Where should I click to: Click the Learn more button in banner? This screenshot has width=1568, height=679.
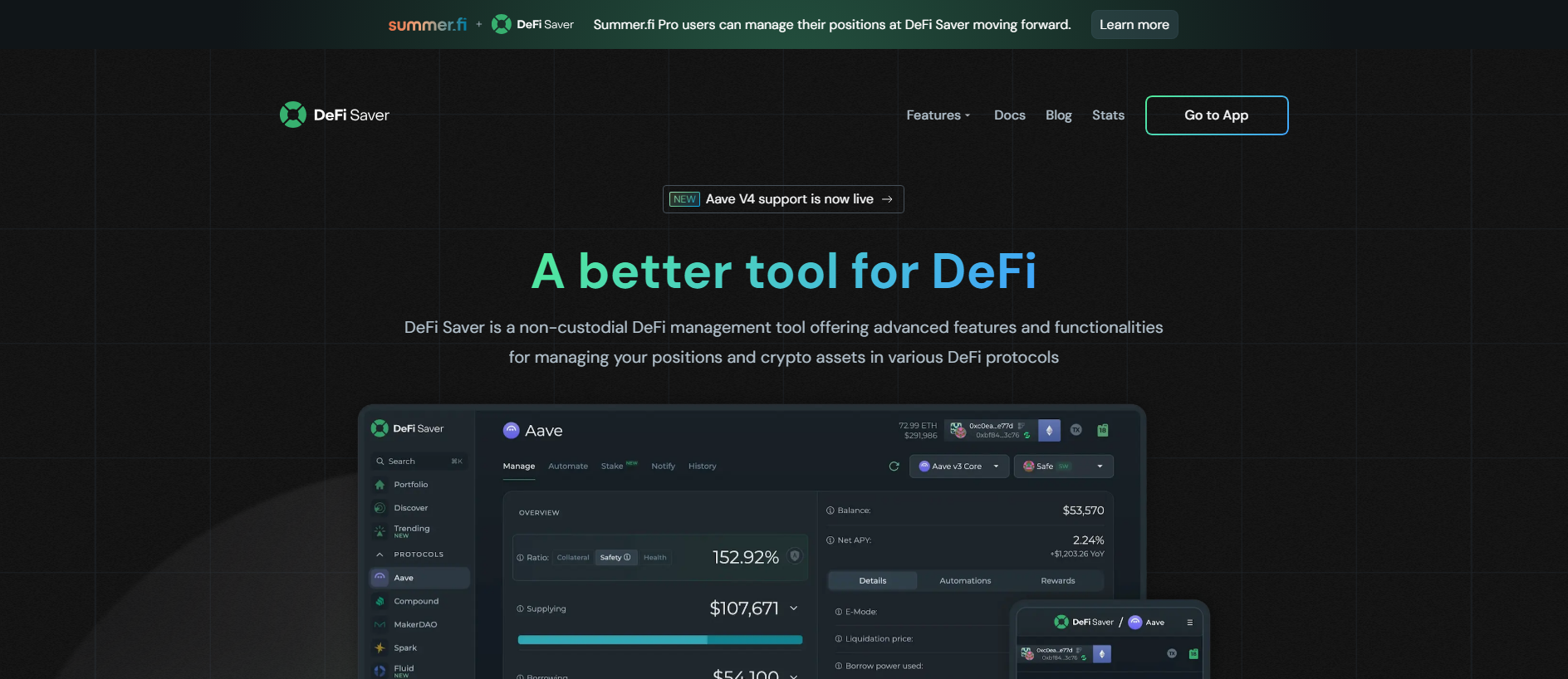(x=1134, y=25)
